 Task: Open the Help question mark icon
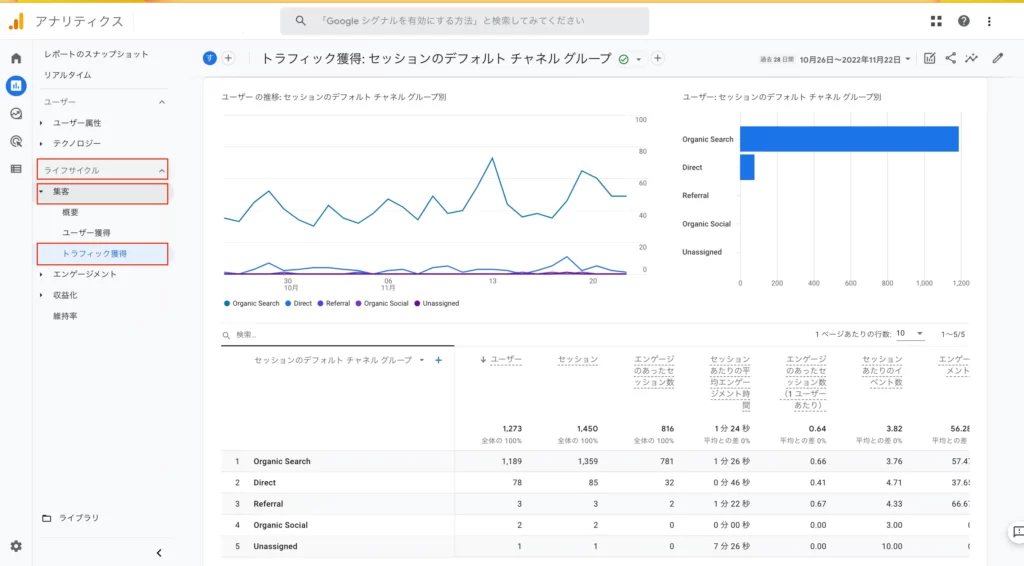[963, 22]
